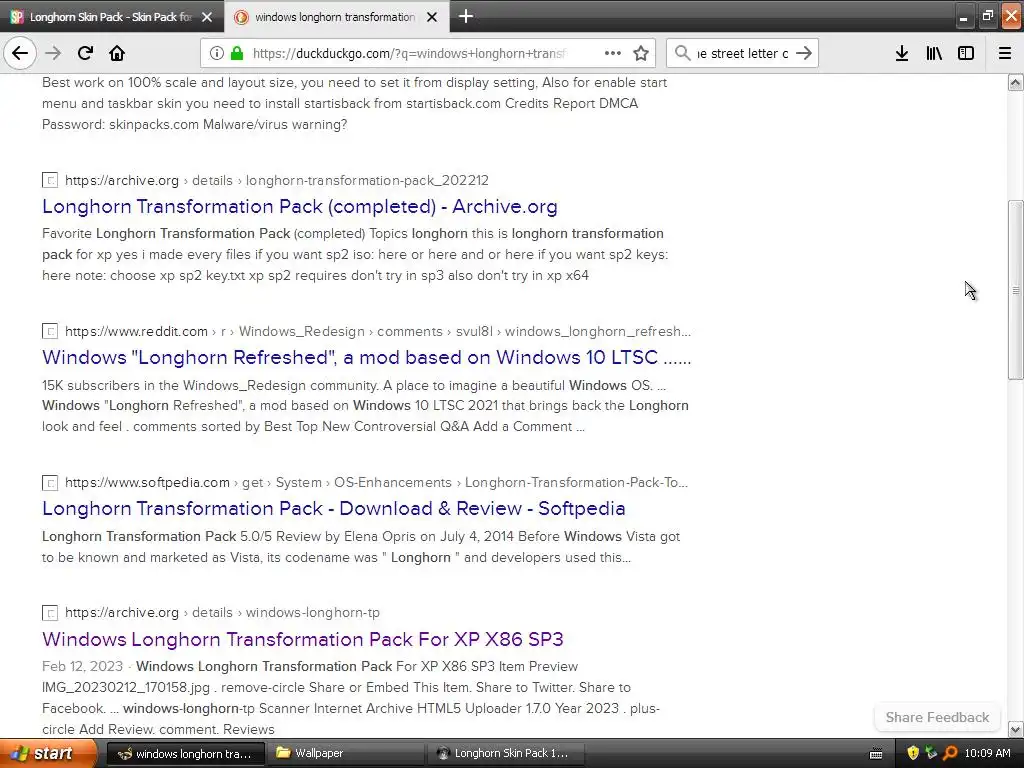Click the security shield tray icon

(913, 753)
